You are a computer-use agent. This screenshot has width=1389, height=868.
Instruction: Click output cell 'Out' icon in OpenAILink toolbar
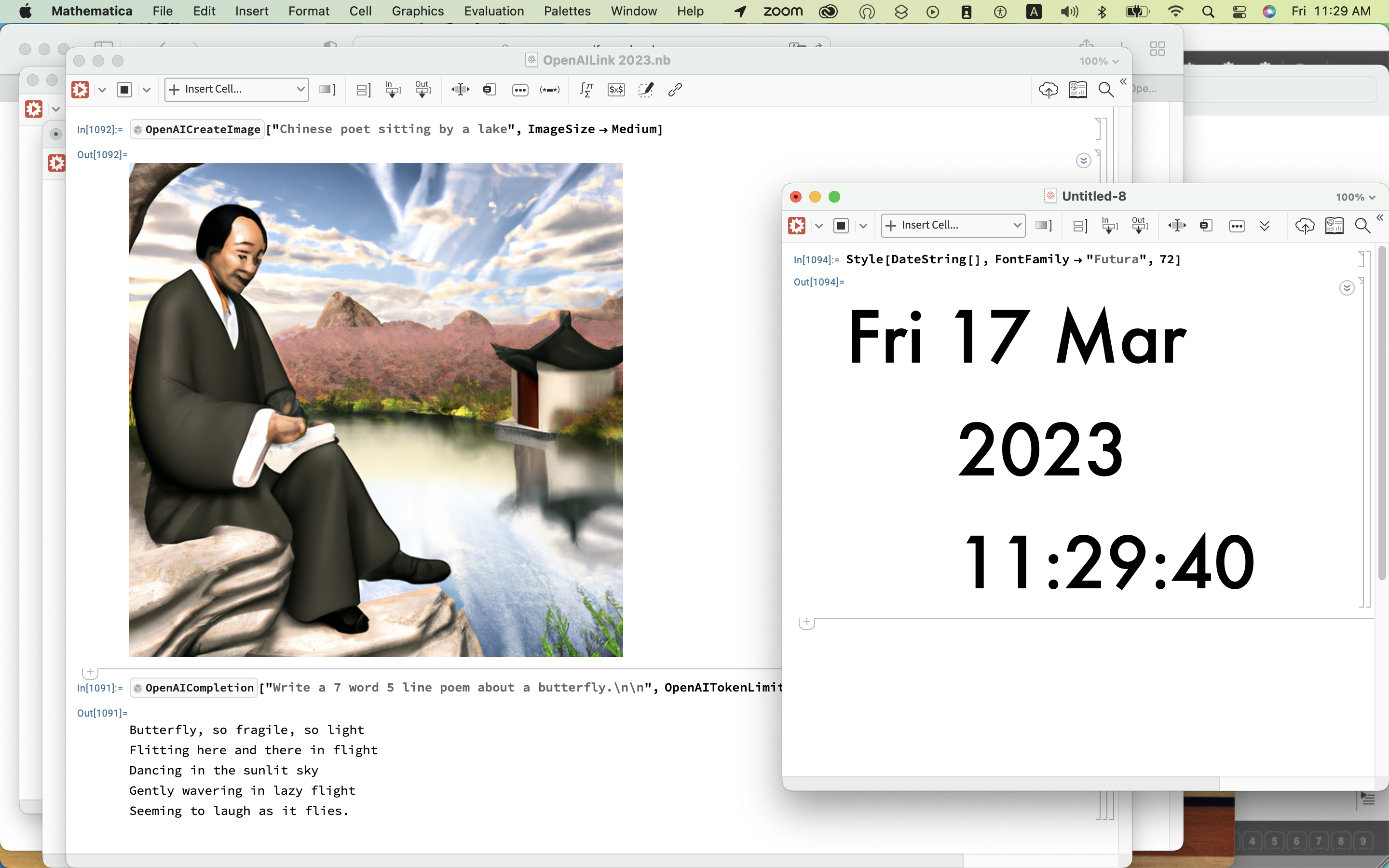[x=423, y=90]
